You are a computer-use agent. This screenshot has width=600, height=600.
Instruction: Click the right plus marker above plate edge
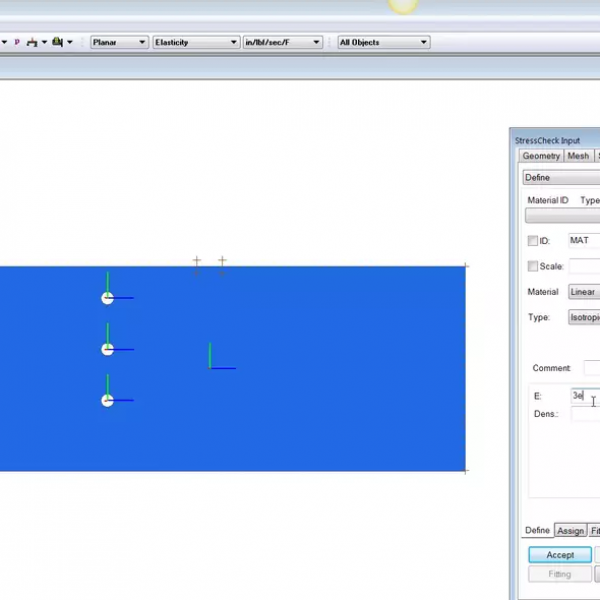pos(222,261)
